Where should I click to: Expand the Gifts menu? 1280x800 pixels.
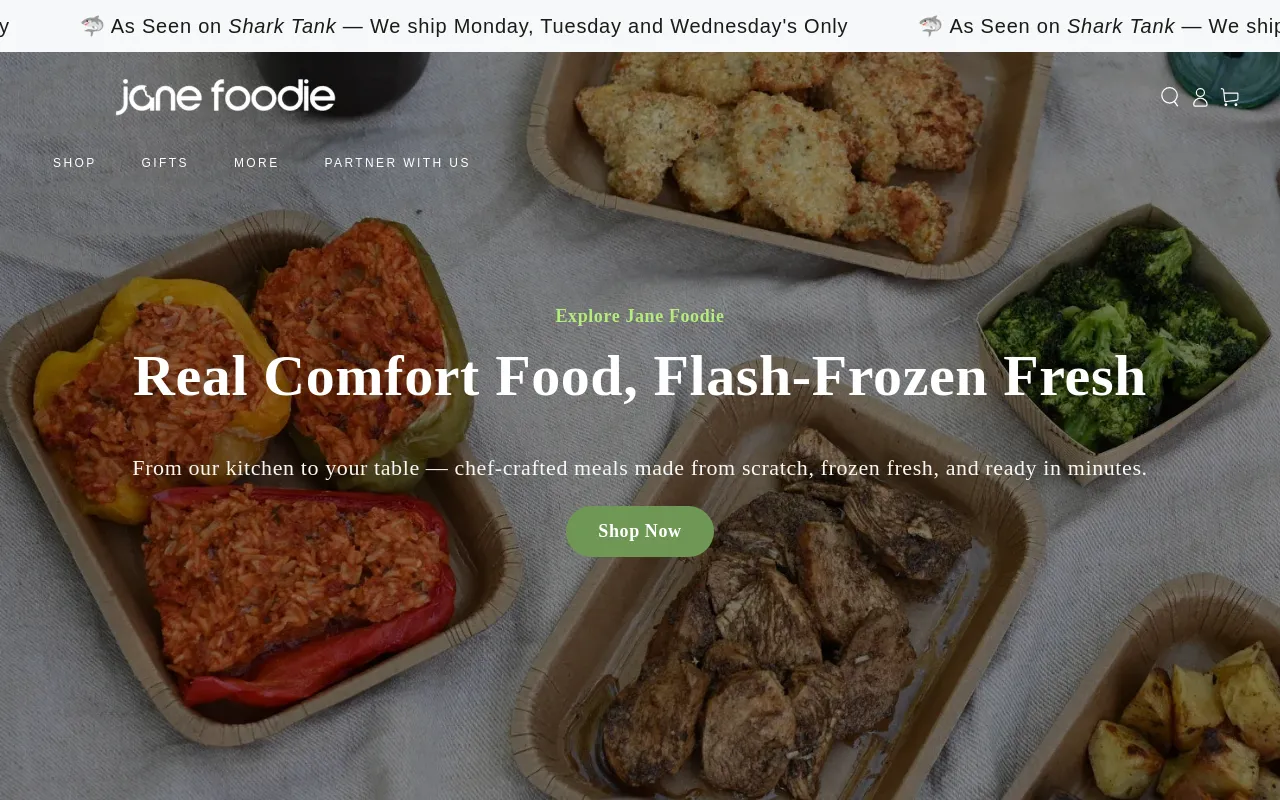[165, 163]
